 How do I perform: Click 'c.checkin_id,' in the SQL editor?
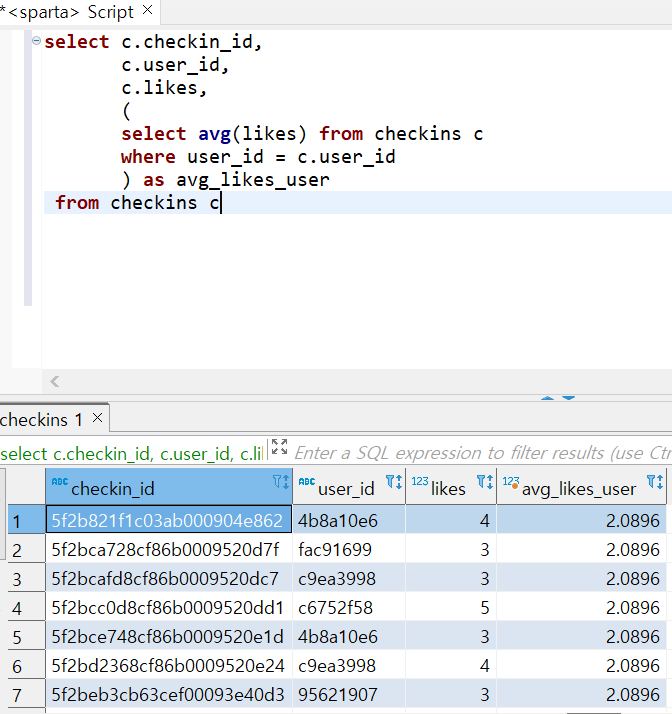[191, 42]
